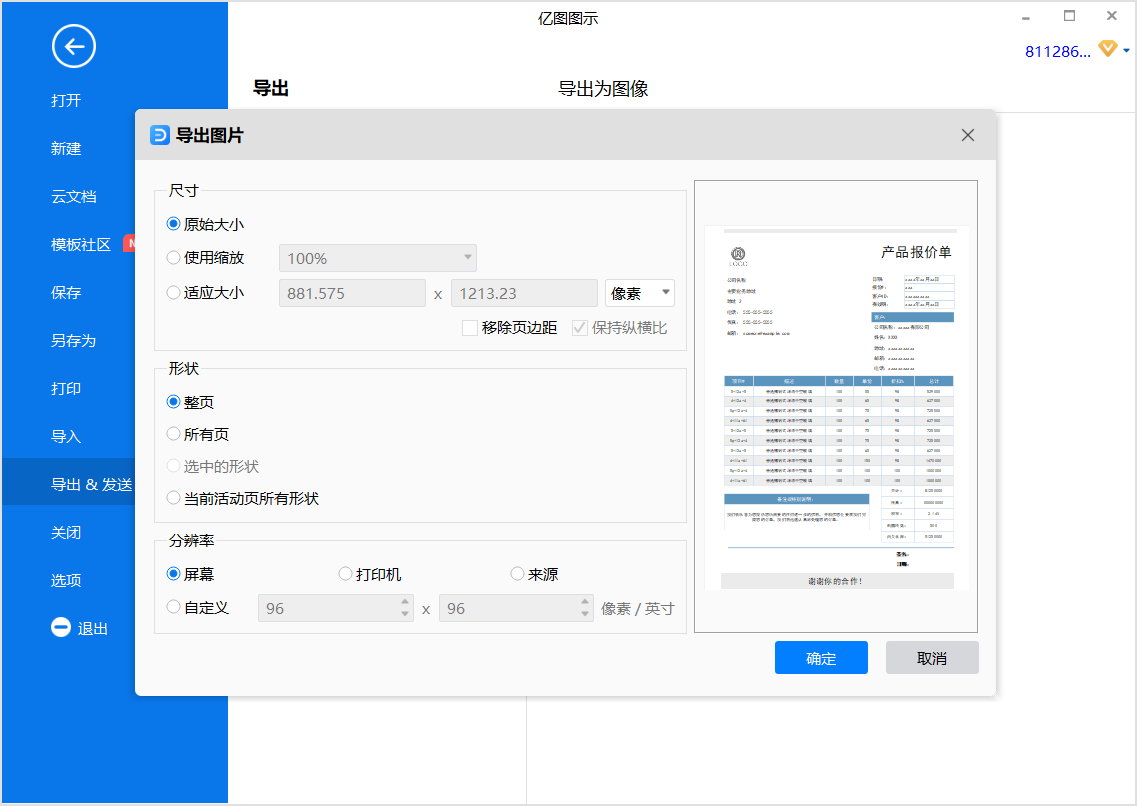Click the 811286... account name link
1137x806 pixels.
point(1057,51)
